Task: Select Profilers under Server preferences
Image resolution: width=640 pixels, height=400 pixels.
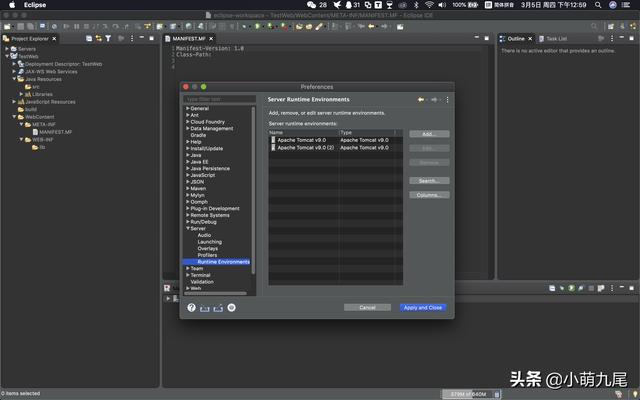Action: [207, 255]
